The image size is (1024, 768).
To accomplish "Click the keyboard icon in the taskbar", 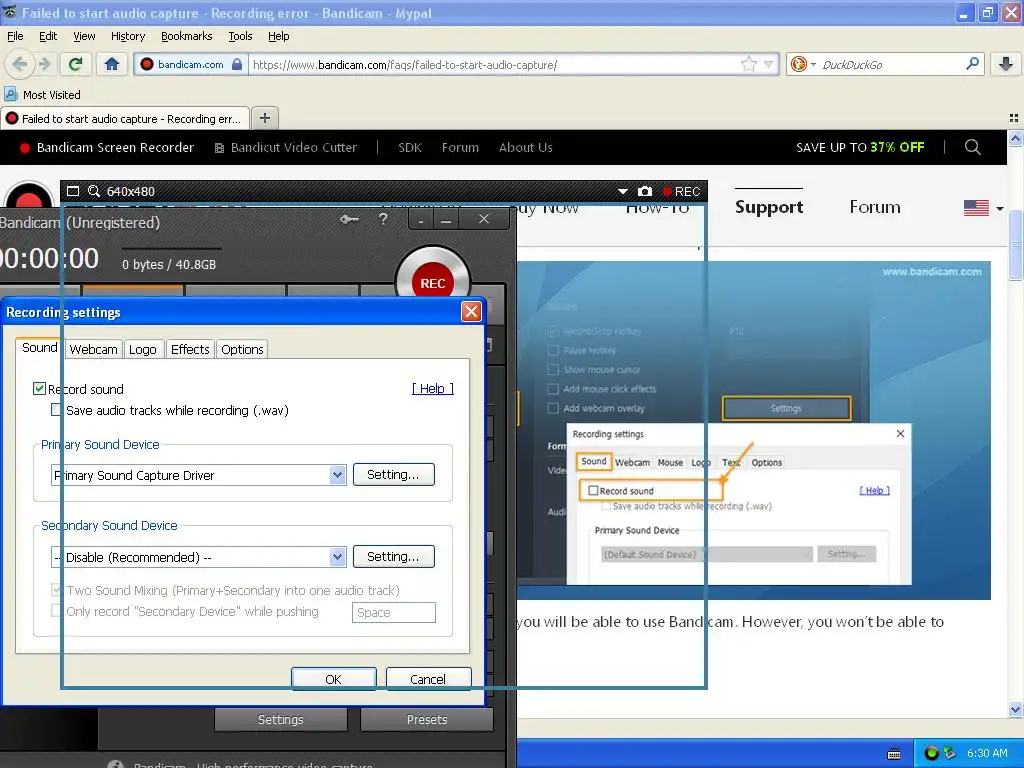I will coord(894,754).
